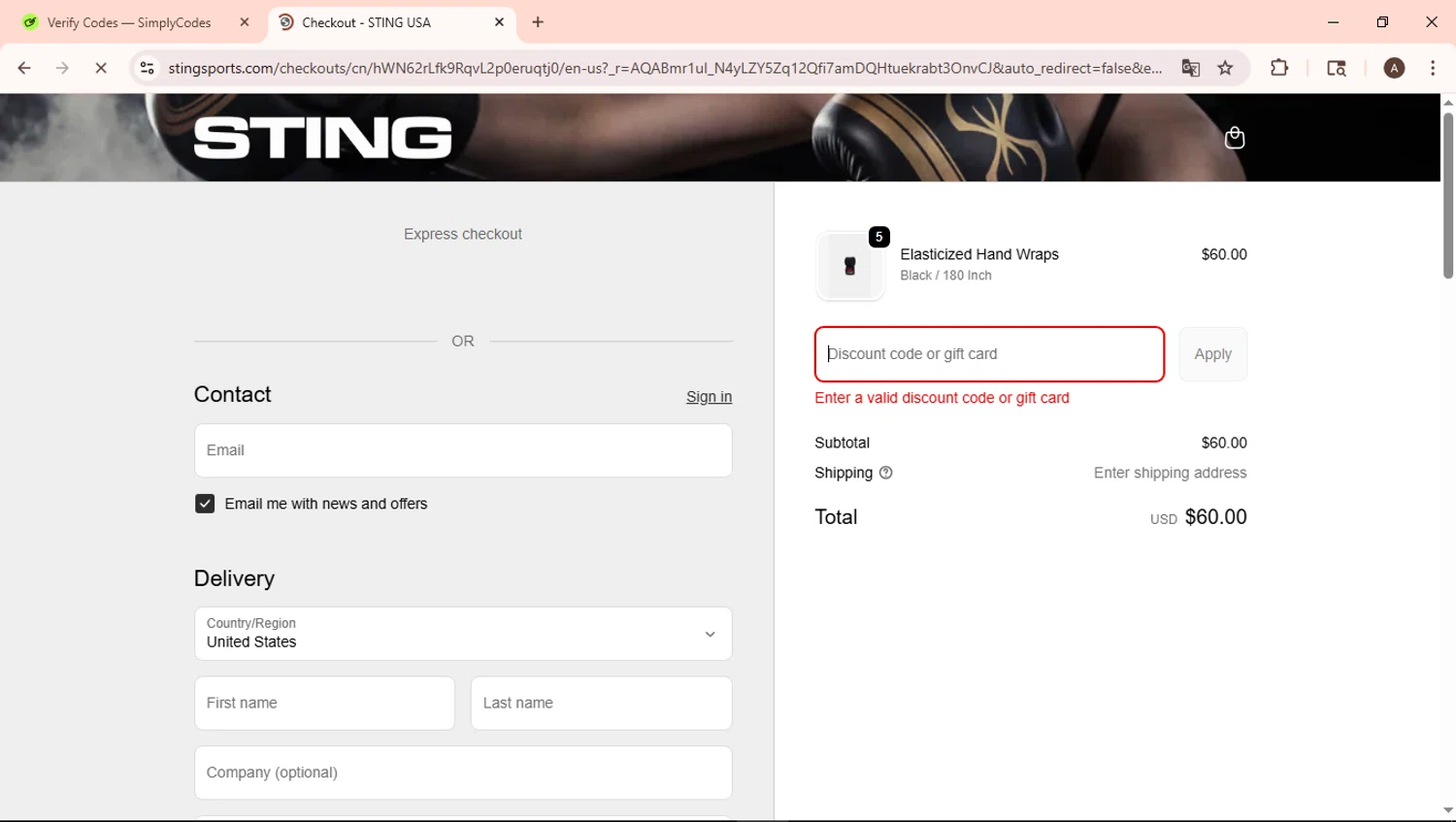Viewport: 1456px width, 822px height.
Task: Click the Last name field
Action: pyautogui.click(x=601, y=704)
